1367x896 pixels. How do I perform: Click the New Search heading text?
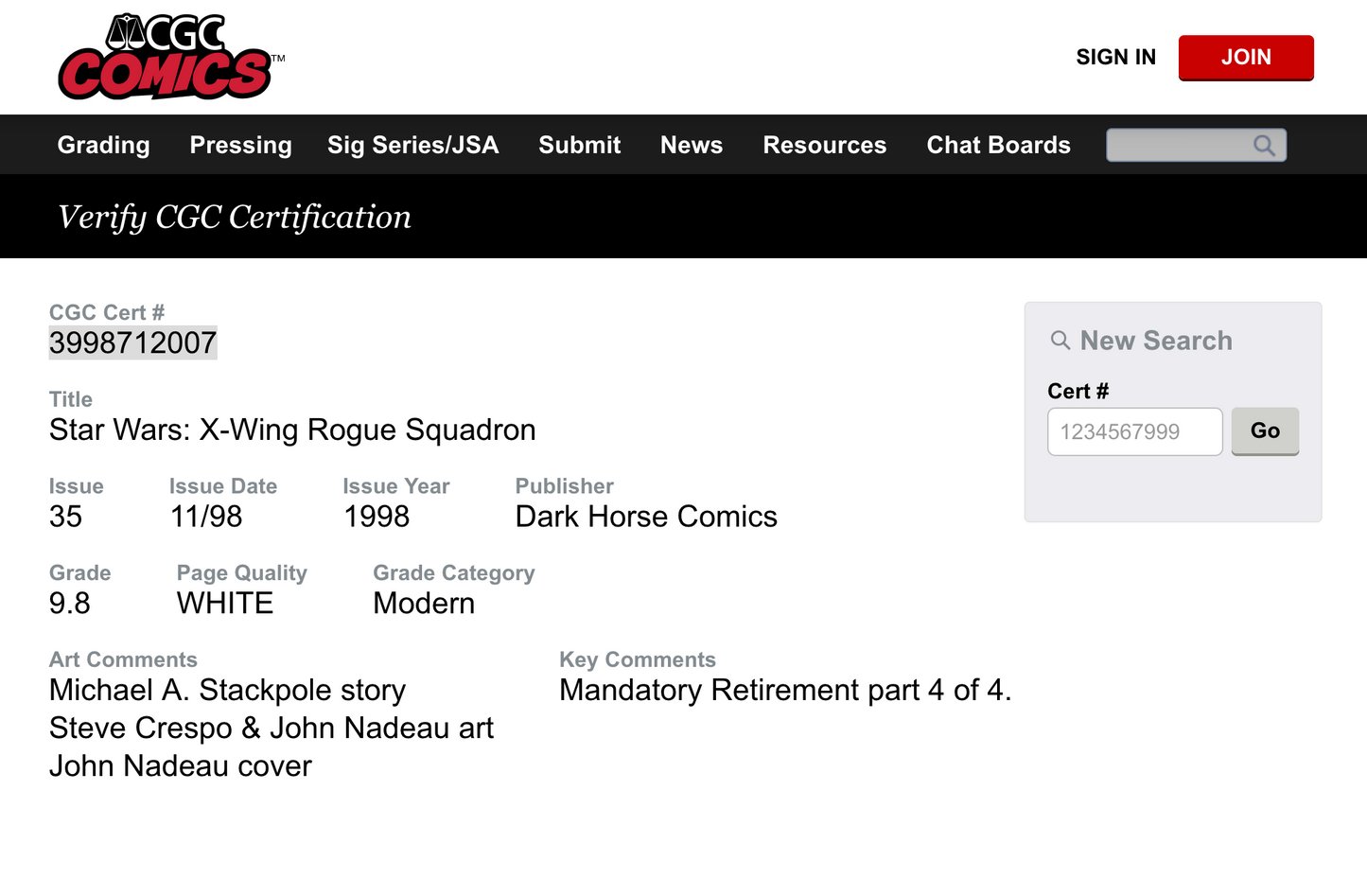(x=1156, y=341)
